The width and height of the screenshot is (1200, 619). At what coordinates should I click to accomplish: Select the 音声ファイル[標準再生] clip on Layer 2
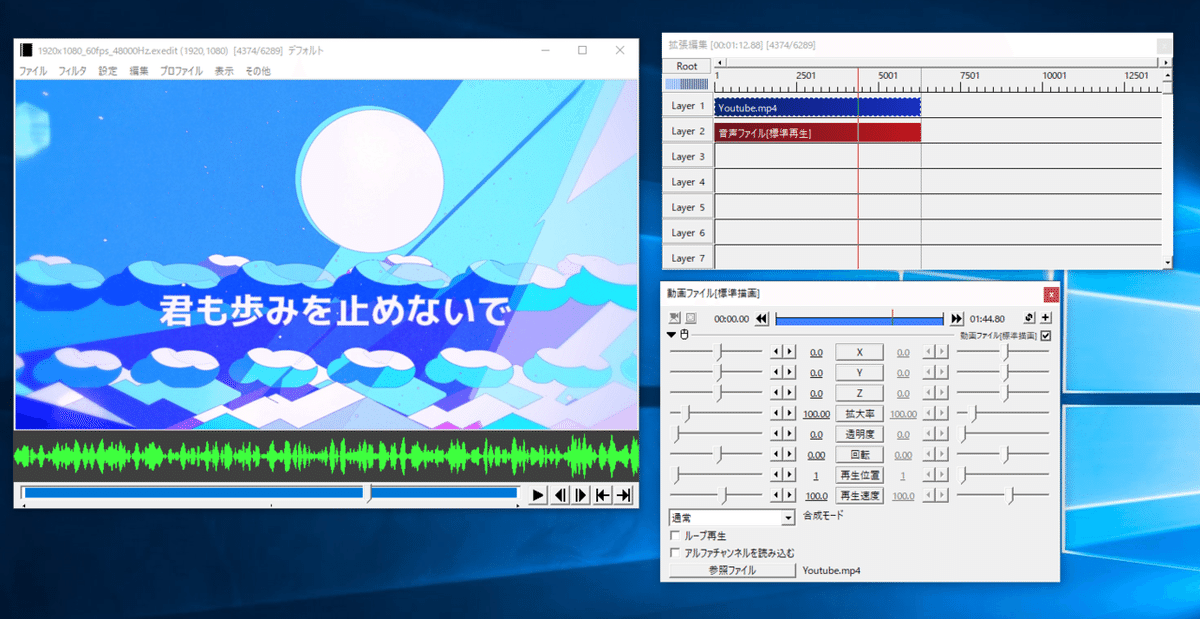[x=817, y=132]
